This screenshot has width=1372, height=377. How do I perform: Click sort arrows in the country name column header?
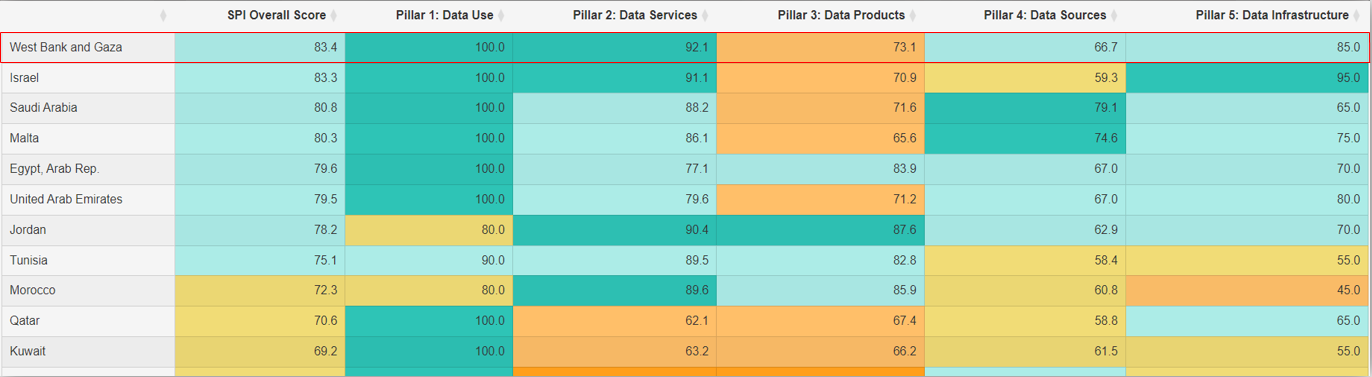tap(163, 16)
